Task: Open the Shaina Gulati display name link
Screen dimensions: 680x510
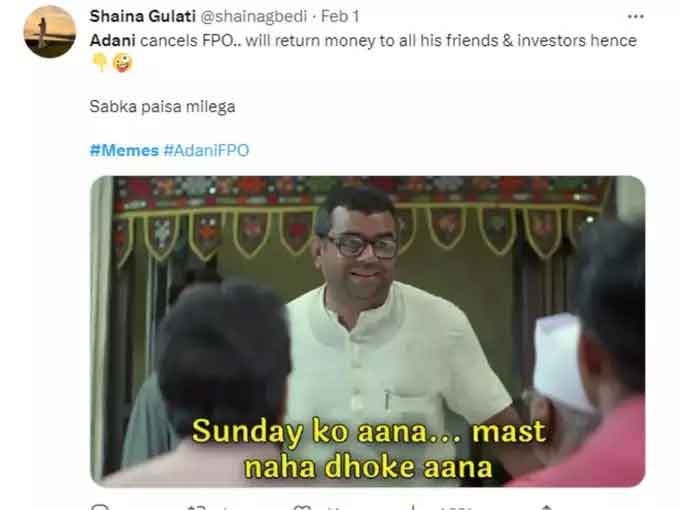Action: click(143, 16)
